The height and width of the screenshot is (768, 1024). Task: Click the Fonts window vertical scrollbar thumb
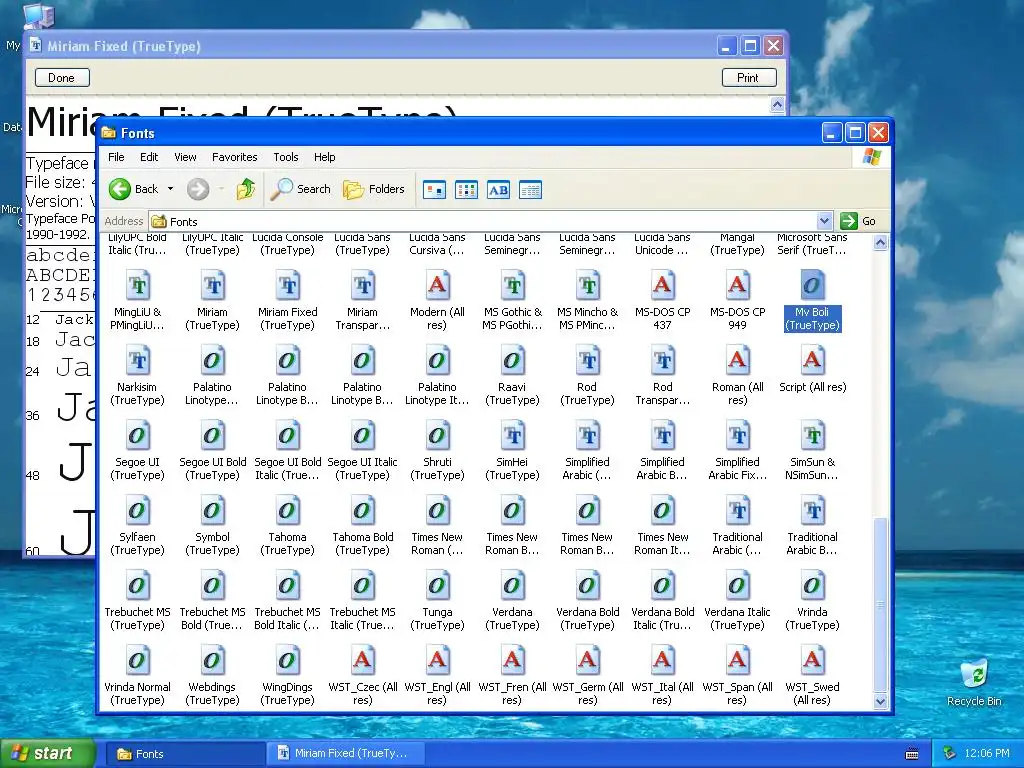click(x=880, y=605)
